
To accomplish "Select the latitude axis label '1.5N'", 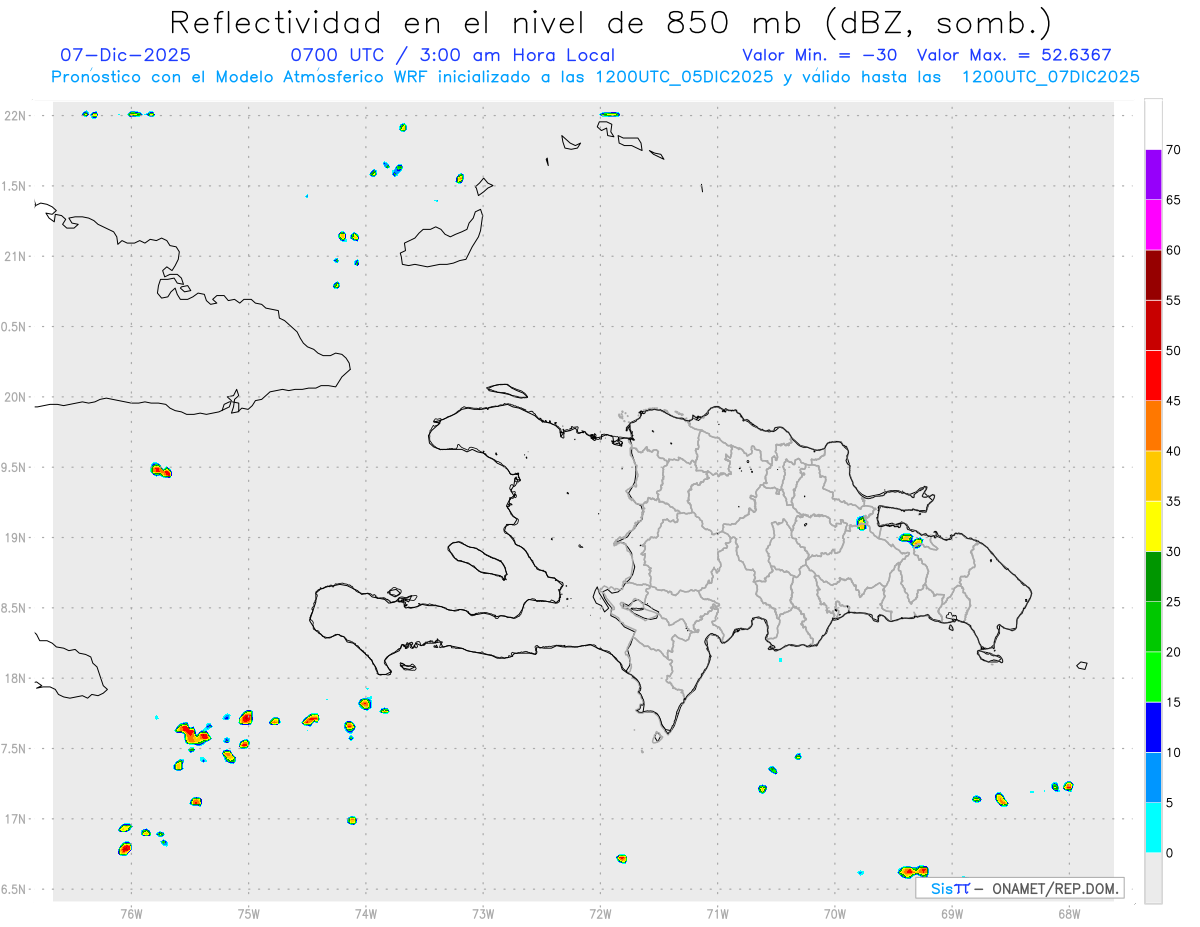I will 16,186.
